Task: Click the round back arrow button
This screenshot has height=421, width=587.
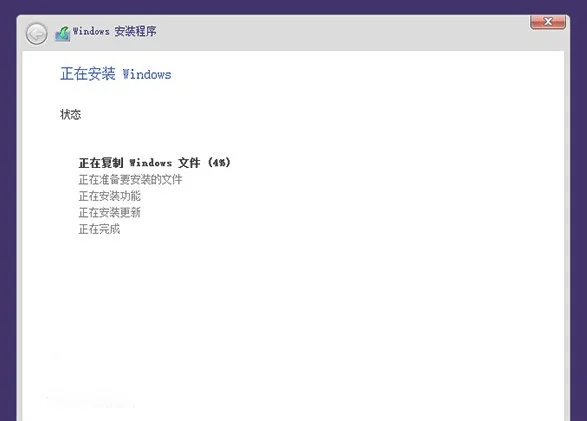Action: (36, 34)
